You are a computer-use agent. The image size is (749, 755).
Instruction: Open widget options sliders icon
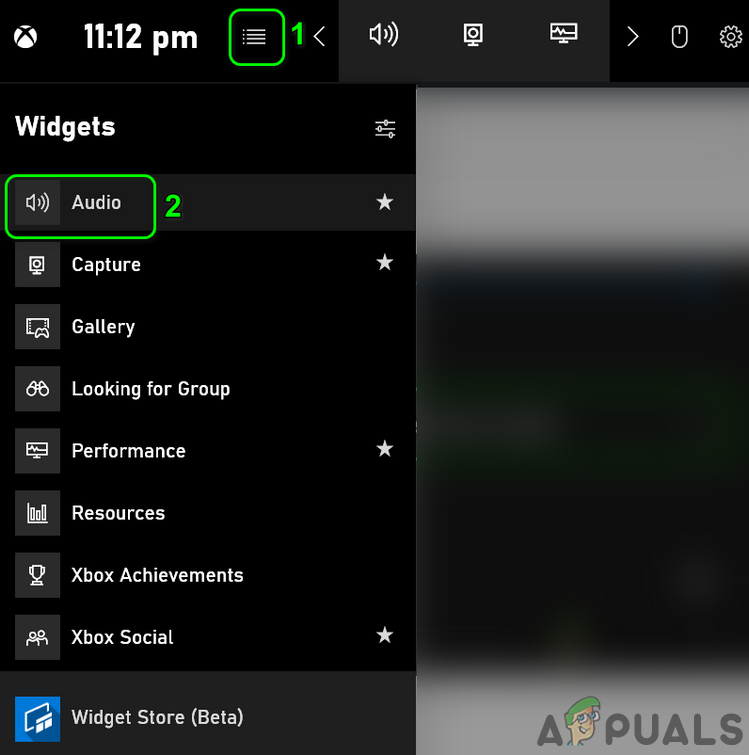point(385,129)
